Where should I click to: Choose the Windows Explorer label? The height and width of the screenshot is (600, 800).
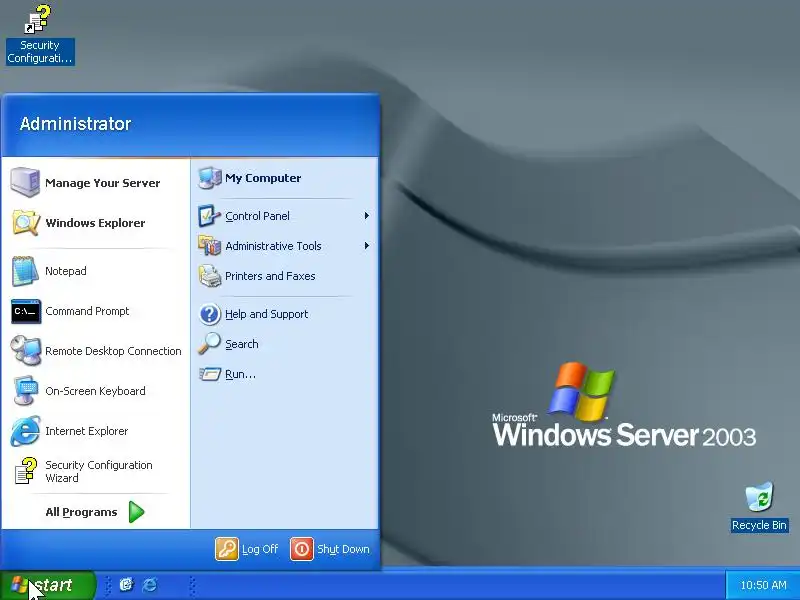[x=95, y=223]
